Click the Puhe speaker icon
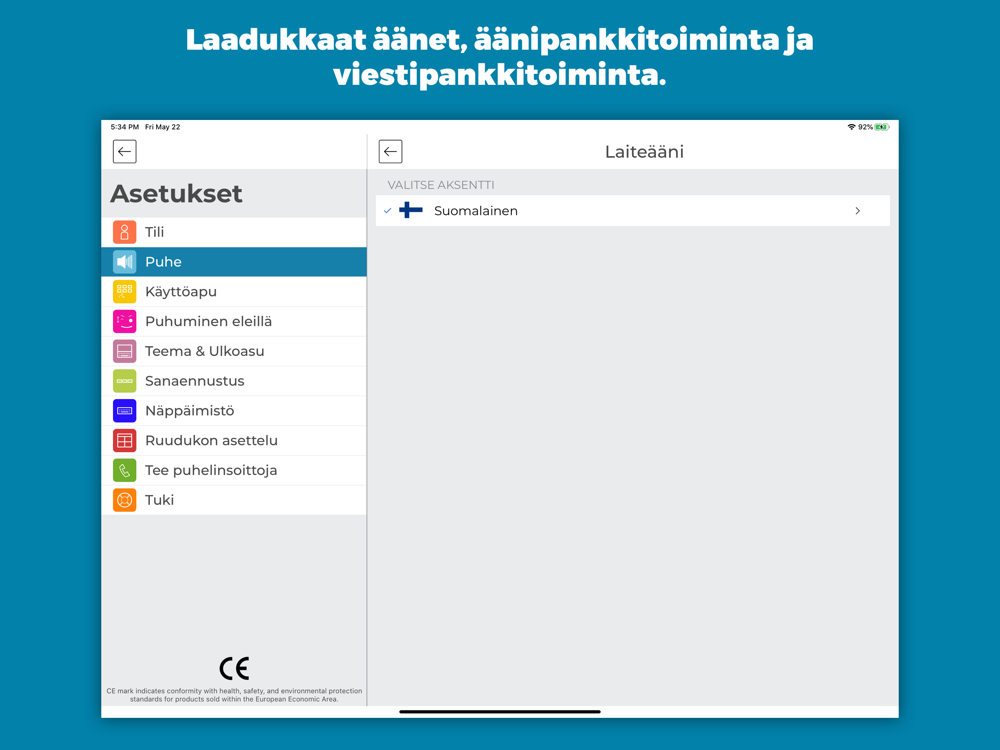The height and width of the screenshot is (750, 1000). point(124,261)
